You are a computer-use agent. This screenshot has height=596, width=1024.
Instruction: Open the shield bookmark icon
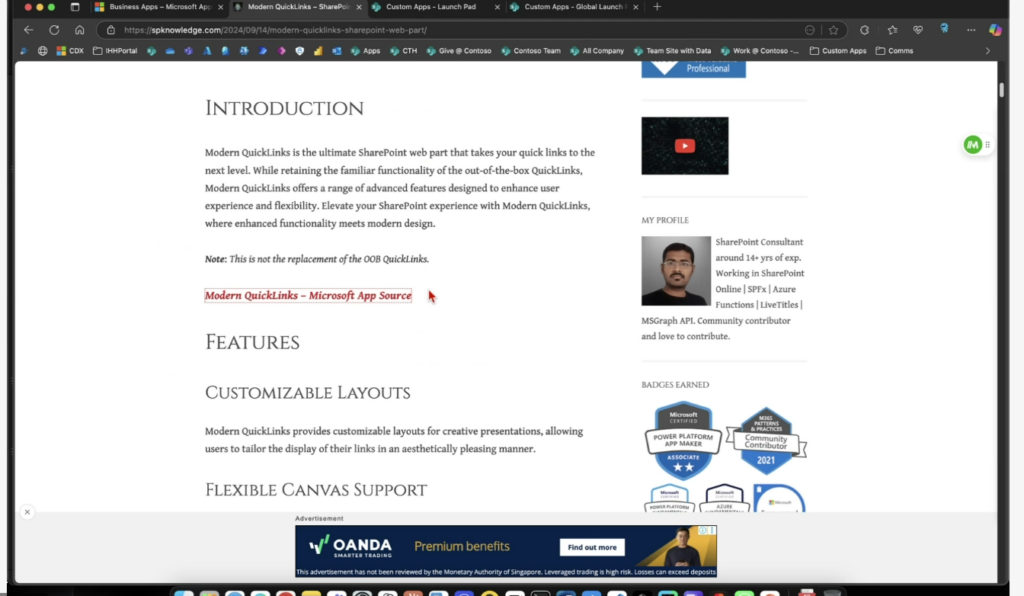(300, 51)
